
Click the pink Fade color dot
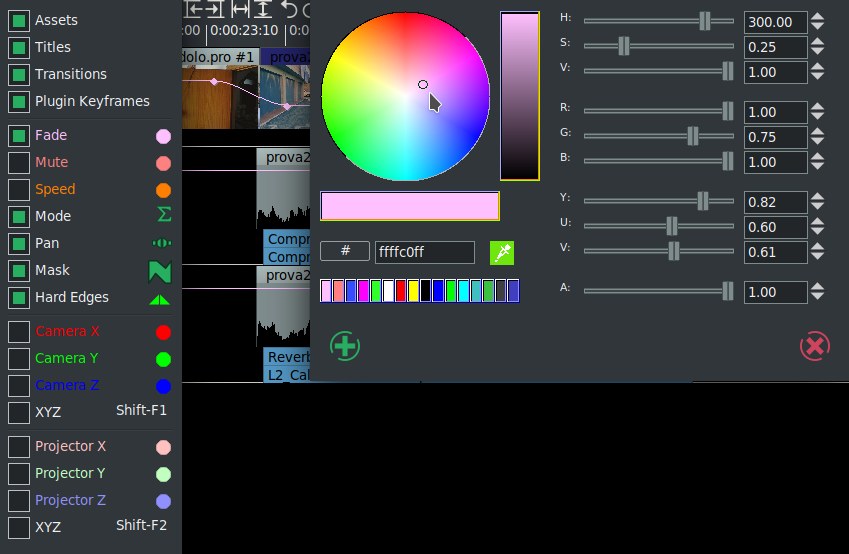(163, 136)
